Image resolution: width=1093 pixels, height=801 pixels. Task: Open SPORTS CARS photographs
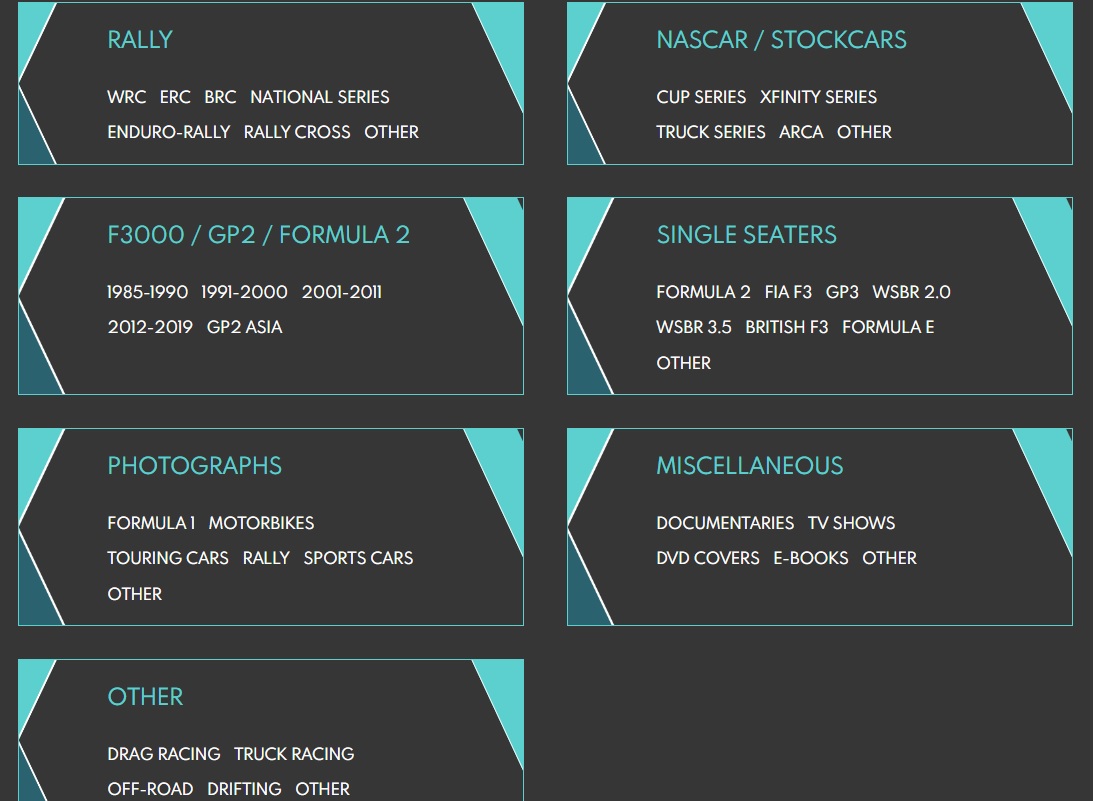tap(358, 558)
